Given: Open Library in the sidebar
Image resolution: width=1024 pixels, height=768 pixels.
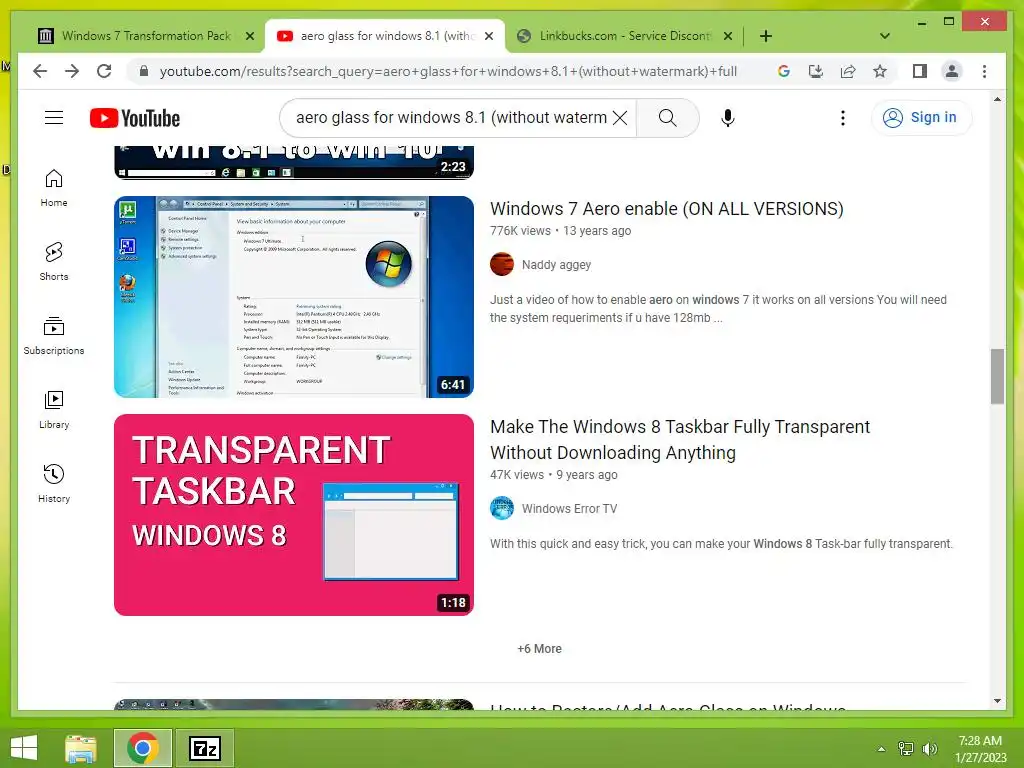Looking at the screenshot, I should click(54, 409).
